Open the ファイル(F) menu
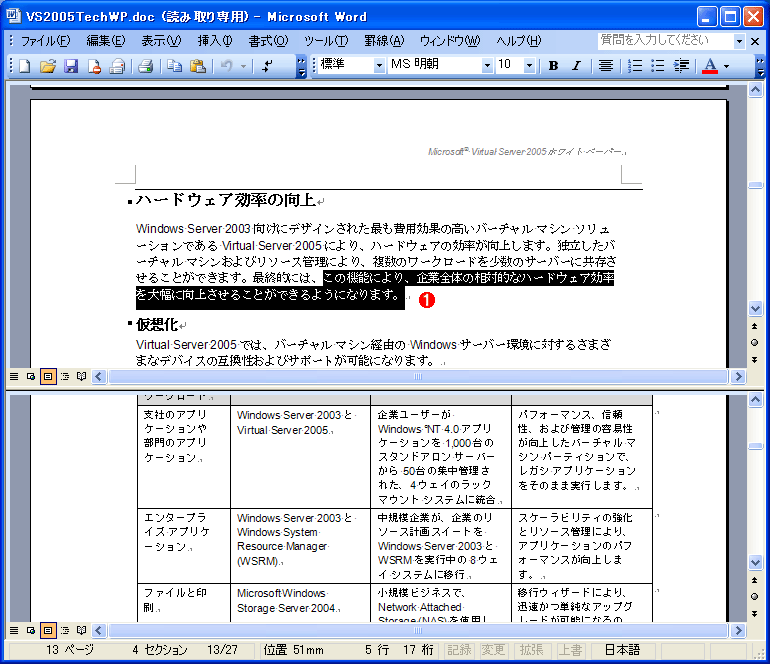Viewport: 770px width, 664px height. [x=45, y=41]
